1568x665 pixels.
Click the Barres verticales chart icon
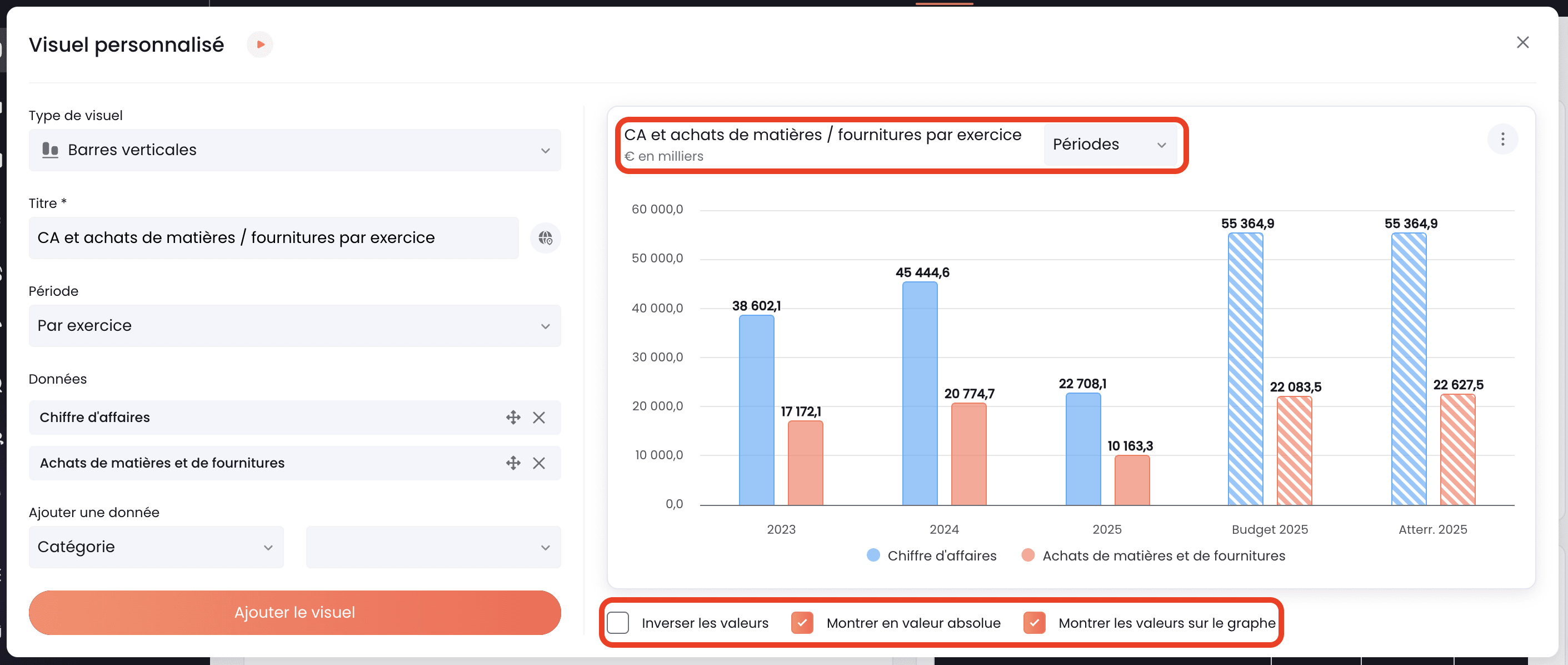(50, 150)
